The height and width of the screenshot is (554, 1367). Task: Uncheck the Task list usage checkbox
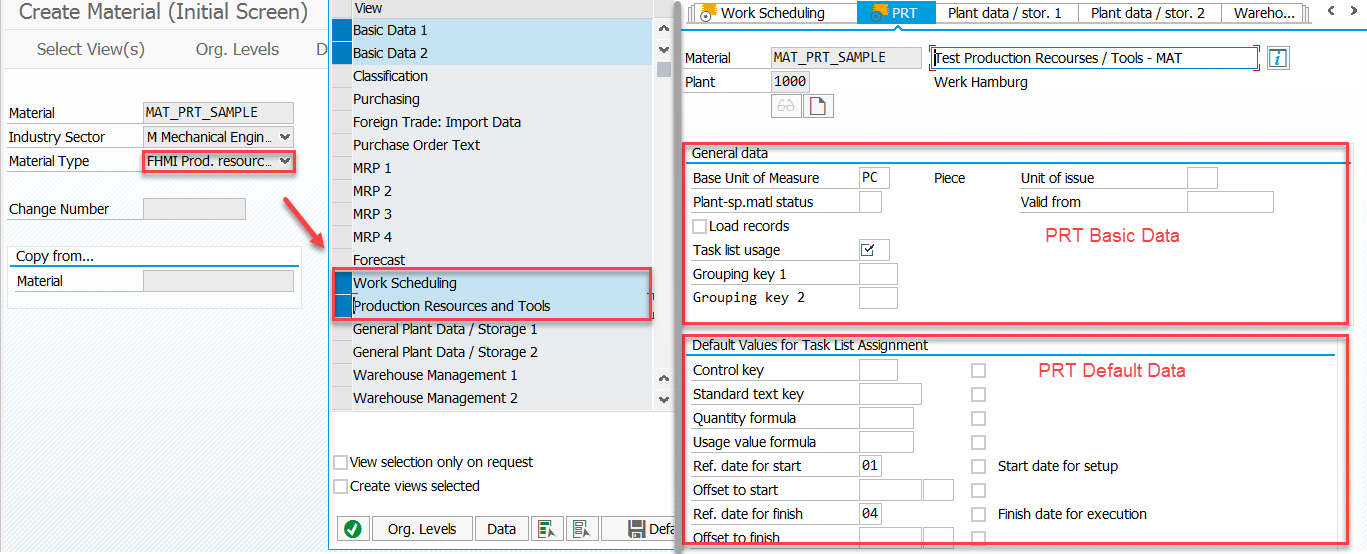[x=868, y=250]
